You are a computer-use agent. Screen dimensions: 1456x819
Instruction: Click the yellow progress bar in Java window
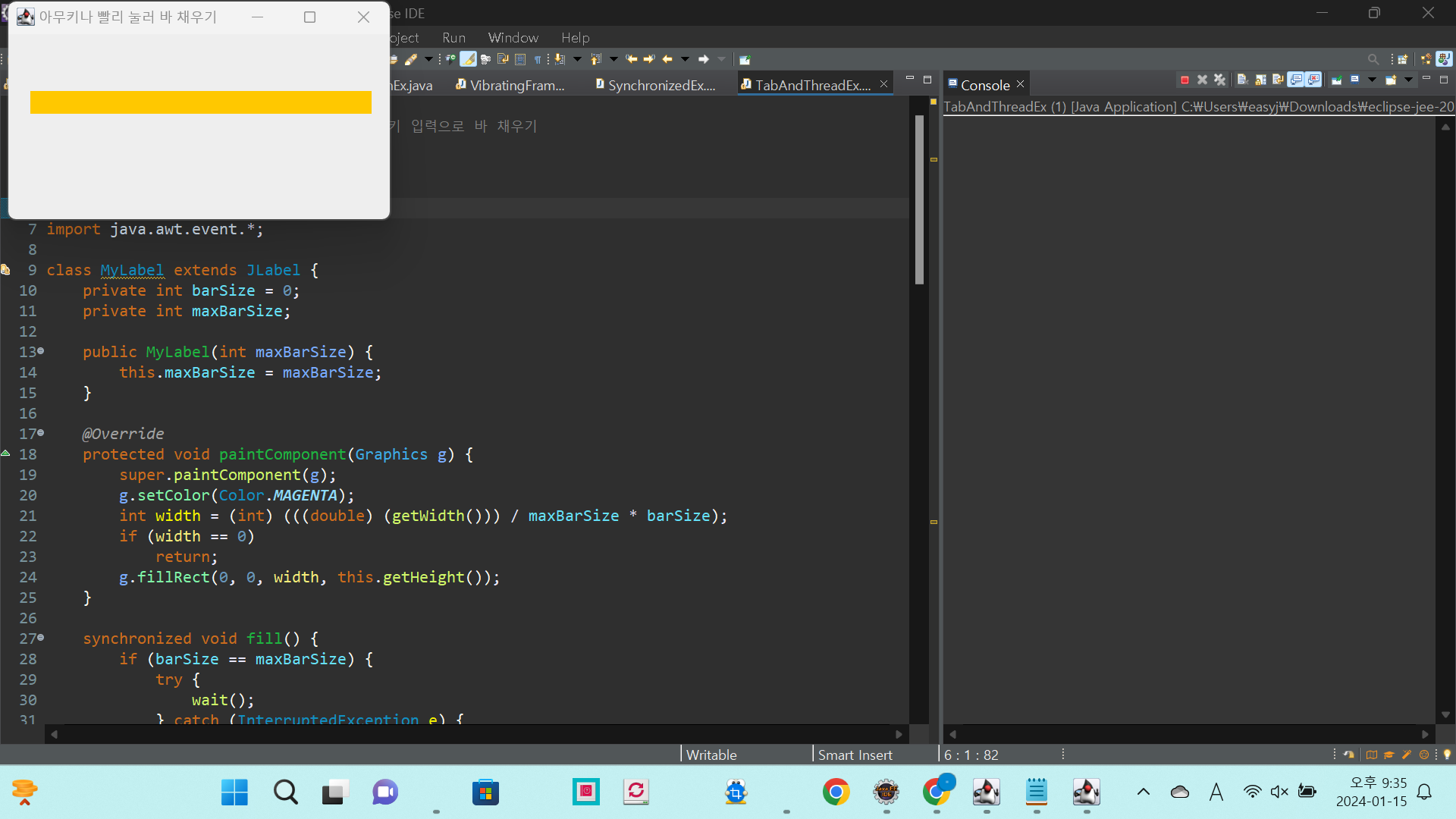(201, 102)
